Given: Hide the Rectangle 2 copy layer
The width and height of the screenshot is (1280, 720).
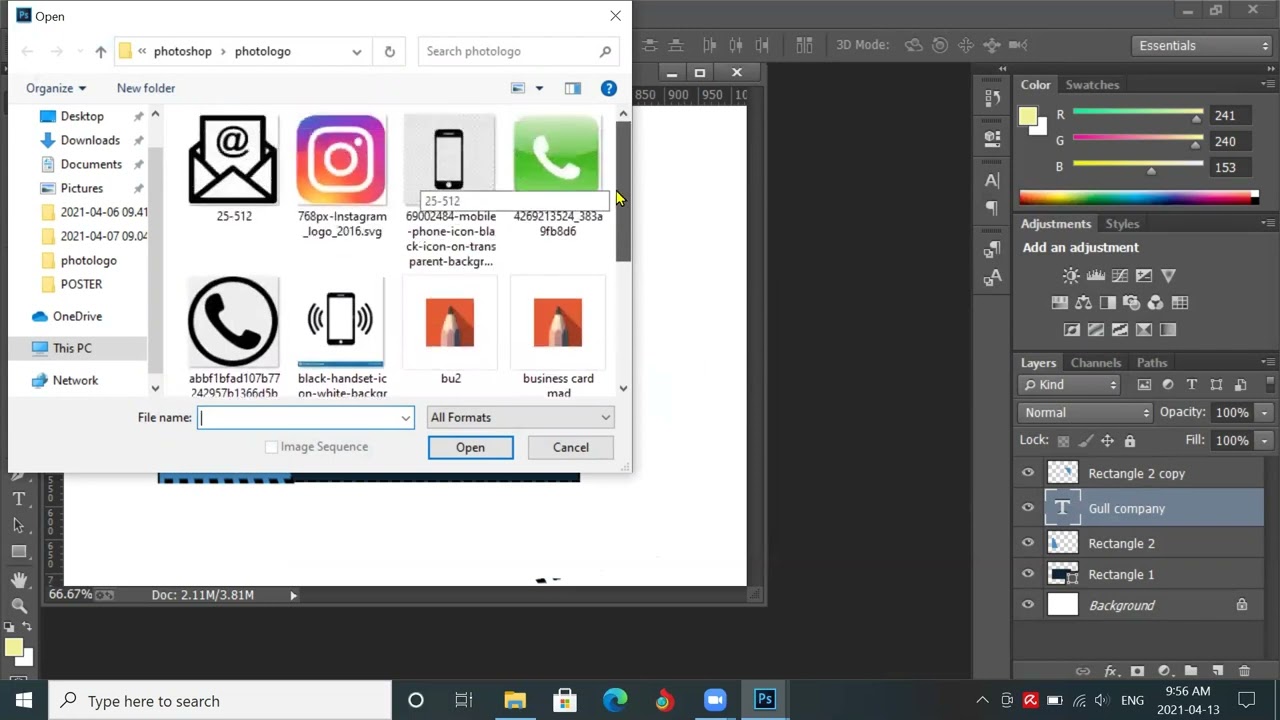Looking at the screenshot, I should click(1028, 473).
